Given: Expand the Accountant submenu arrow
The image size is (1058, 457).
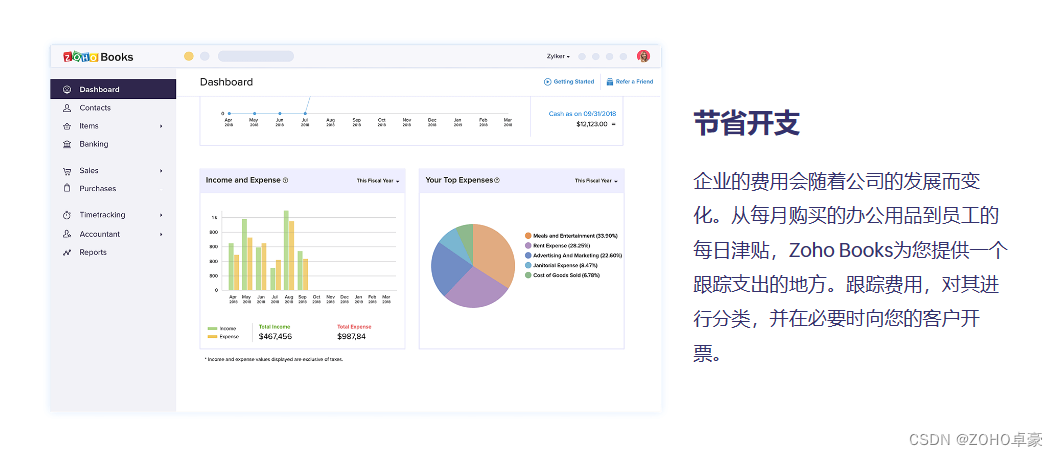Looking at the screenshot, I should (161, 234).
